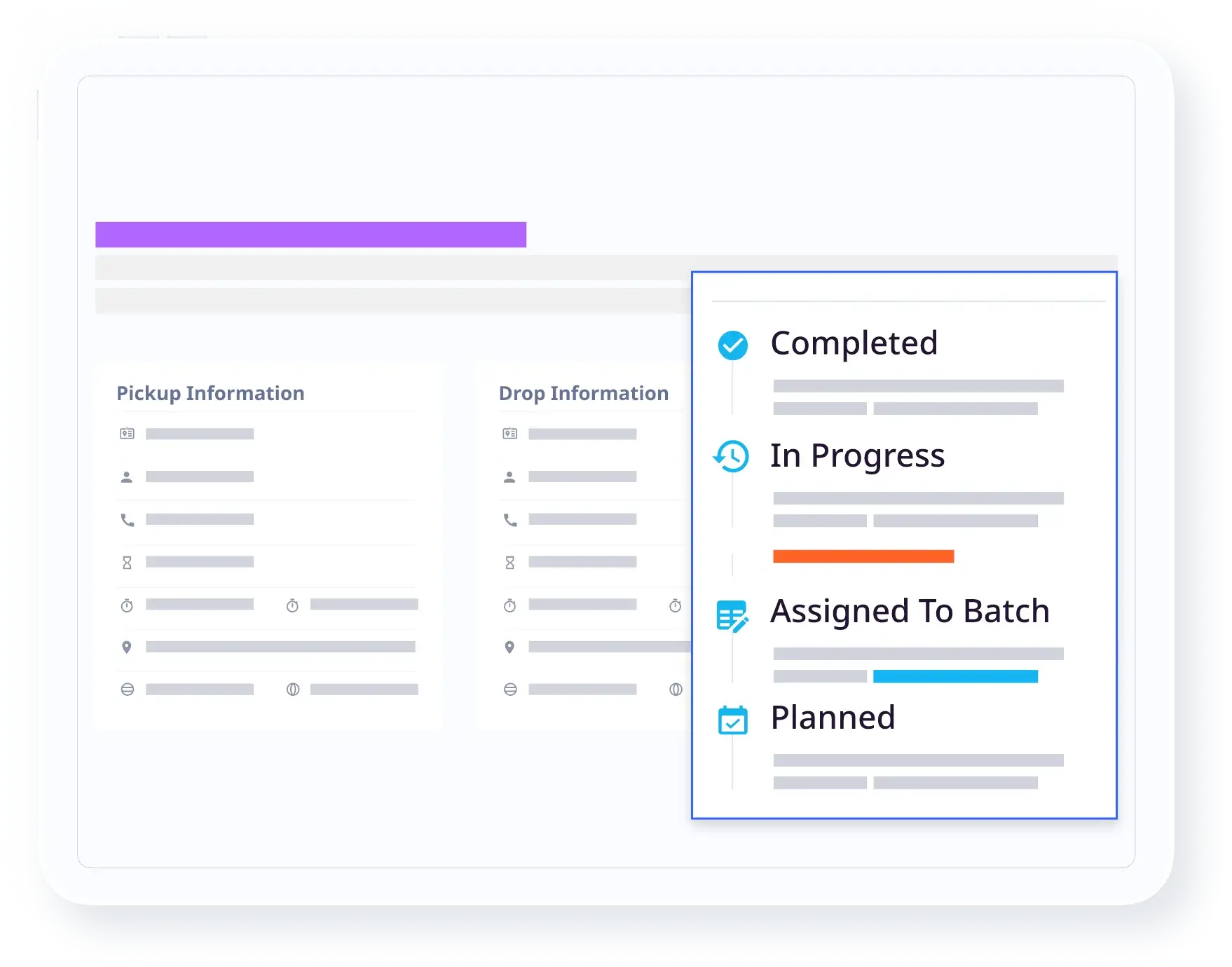Click the Assigned To Batch list-edit icon
The width and height of the screenshot is (1232, 967).
tap(732, 616)
